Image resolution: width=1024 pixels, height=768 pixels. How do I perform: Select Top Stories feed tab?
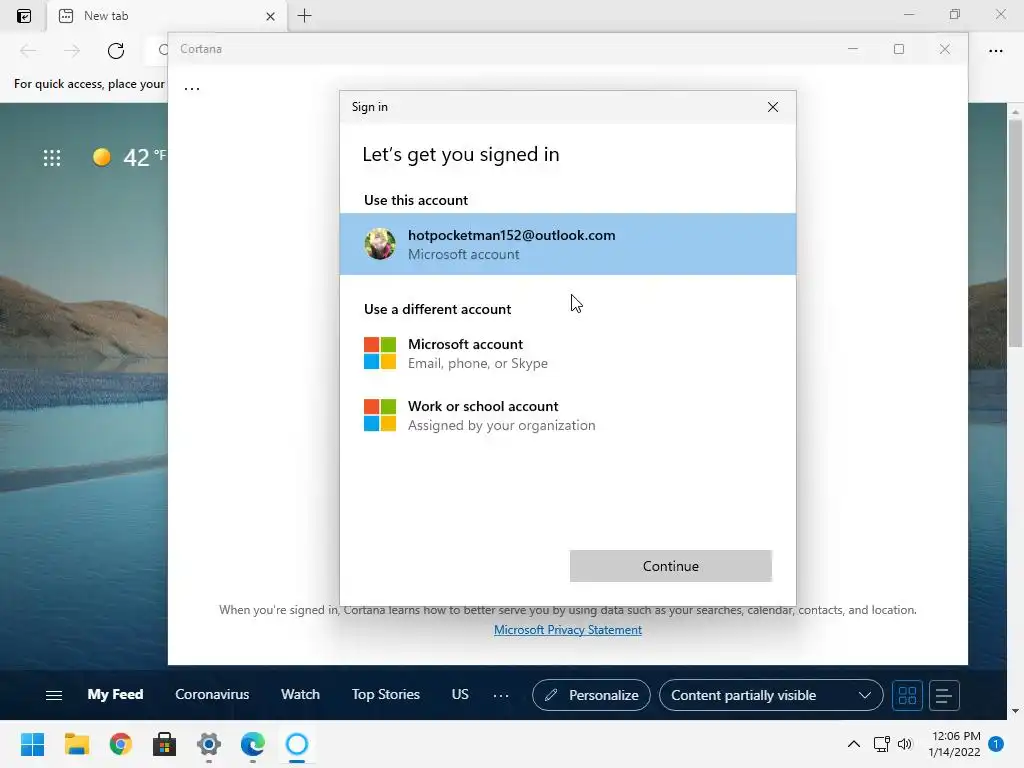click(385, 694)
